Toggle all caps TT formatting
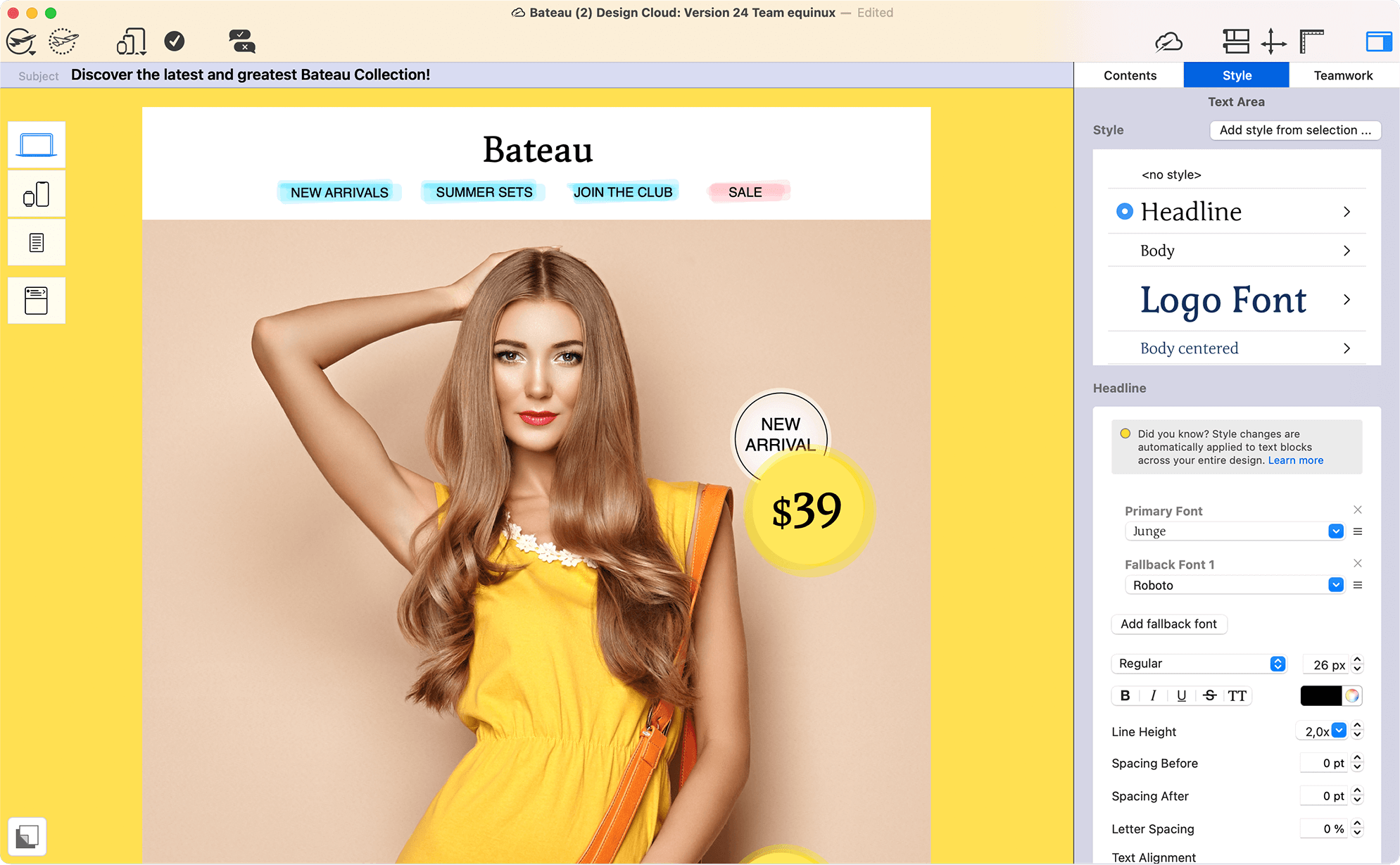The image size is (1400, 865). click(1237, 695)
